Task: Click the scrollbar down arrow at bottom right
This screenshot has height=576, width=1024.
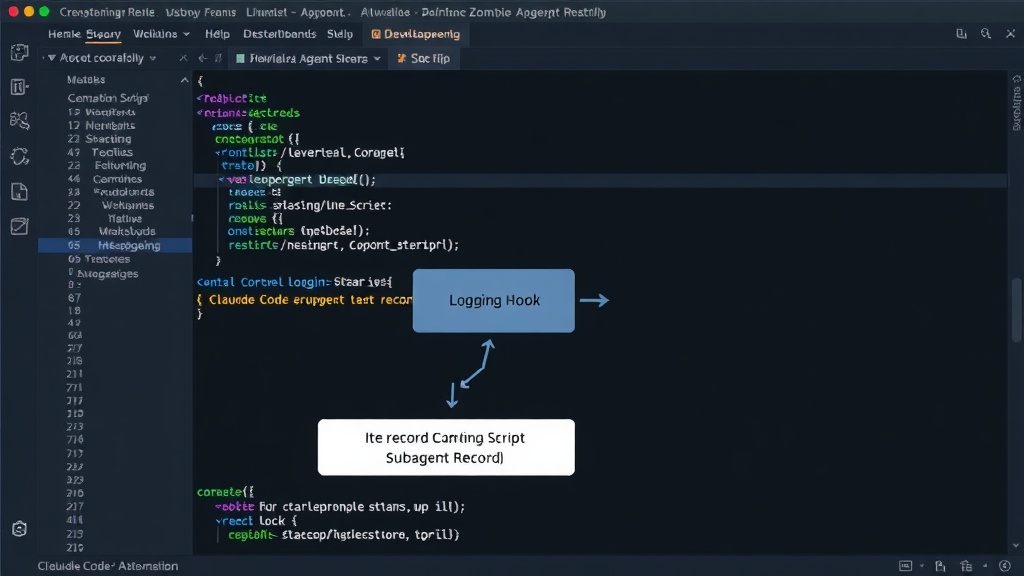Action: pyautogui.click(x=1016, y=546)
